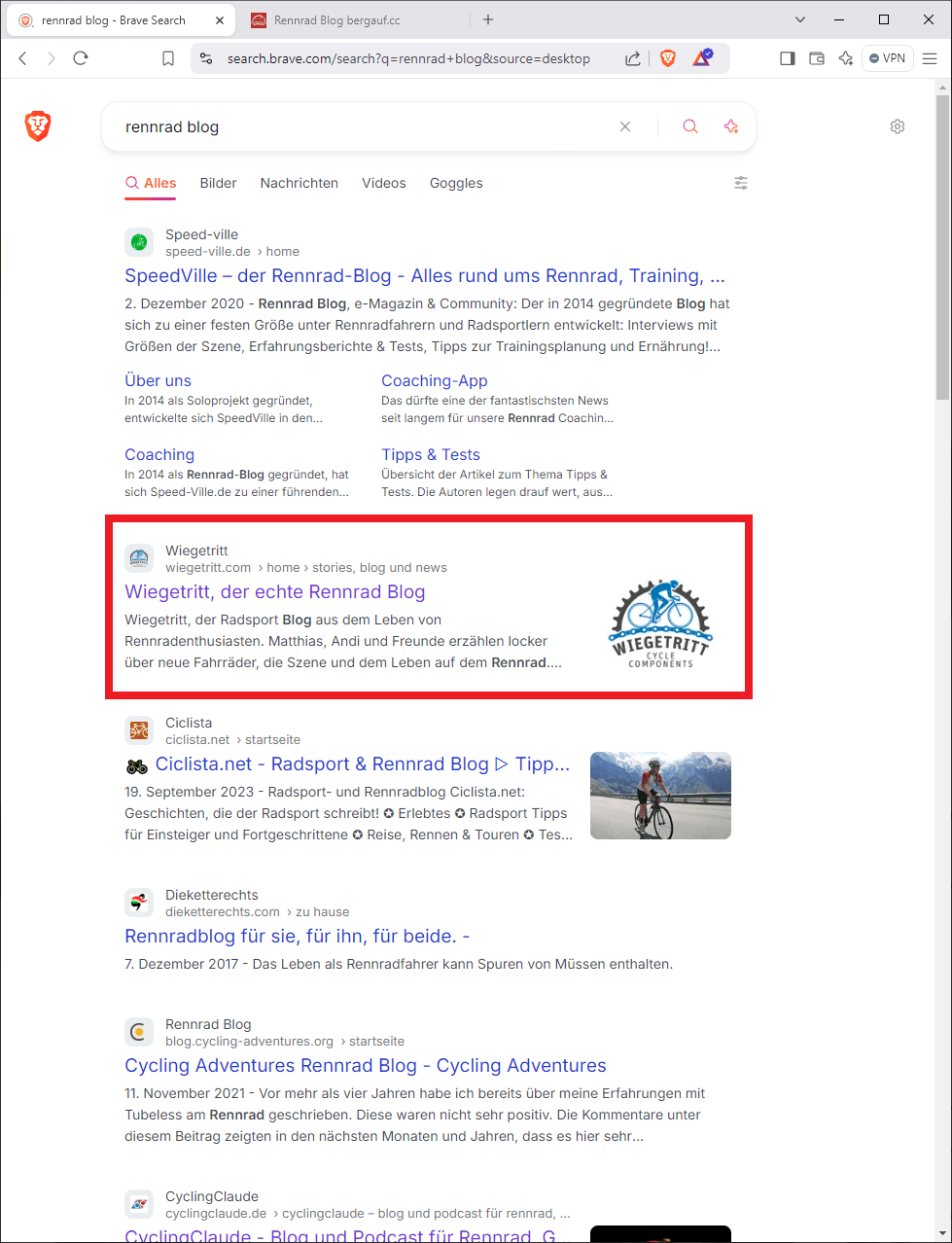Click the share page icon in address bar
952x1243 pixels.
(633, 58)
